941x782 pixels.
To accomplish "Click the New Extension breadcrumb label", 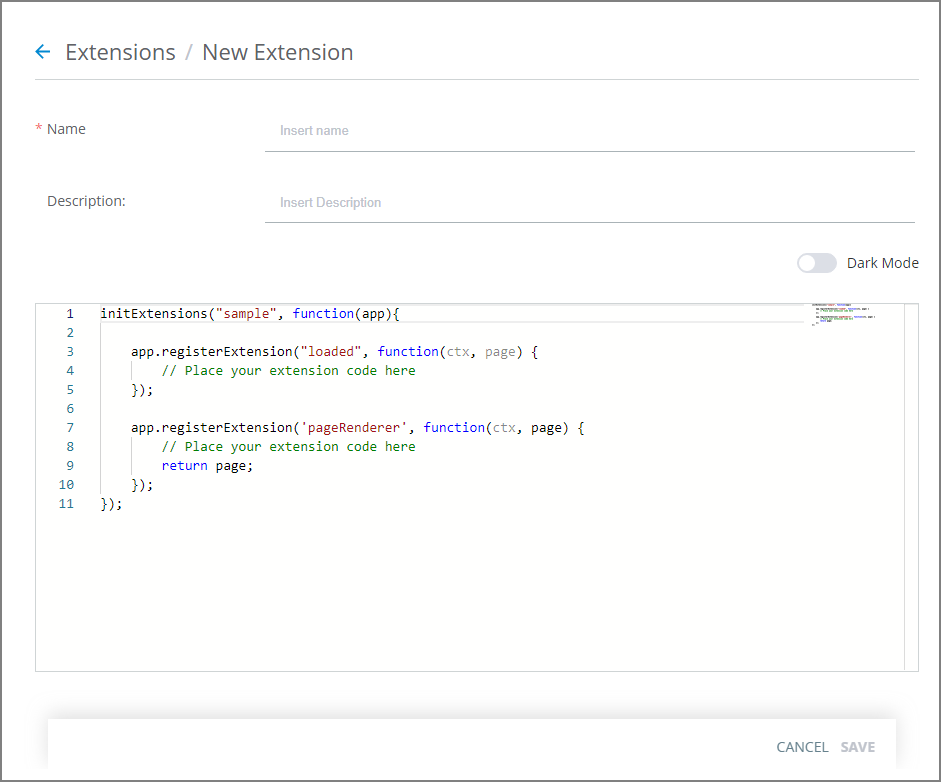I will click(x=277, y=52).
